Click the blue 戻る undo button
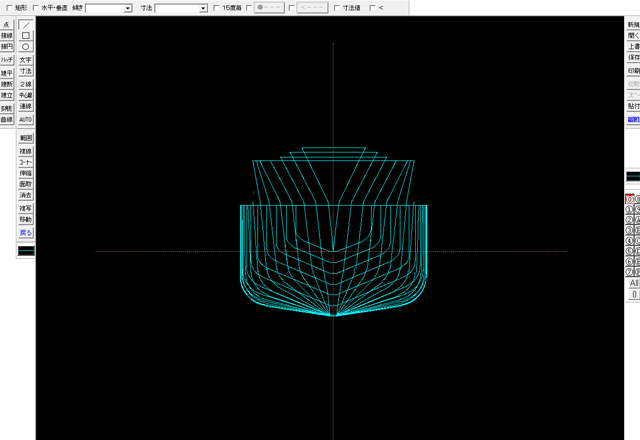640x440 pixels. coord(26,233)
